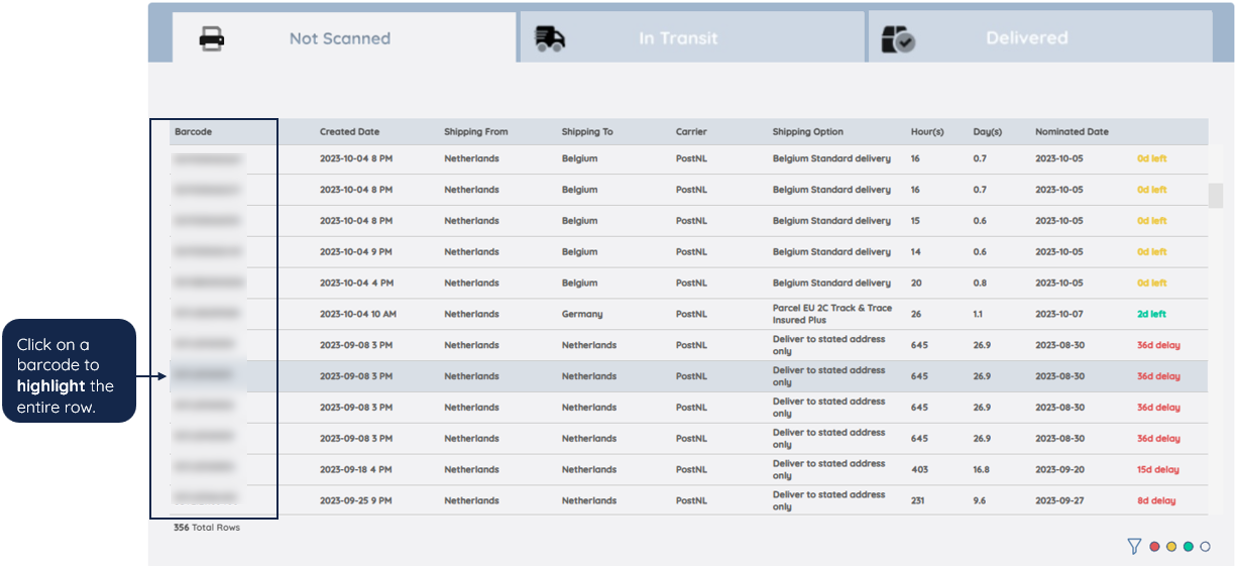Click the truck icon on In Transit tab
This screenshot has width=1238, height=571.
[550, 39]
